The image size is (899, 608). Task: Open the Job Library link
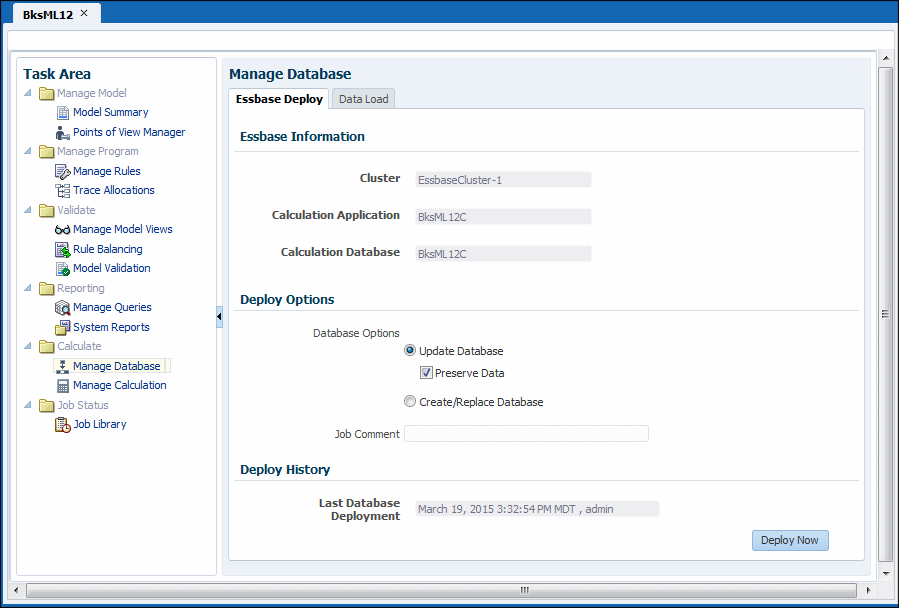pyautogui.click(x=100, y=424)
